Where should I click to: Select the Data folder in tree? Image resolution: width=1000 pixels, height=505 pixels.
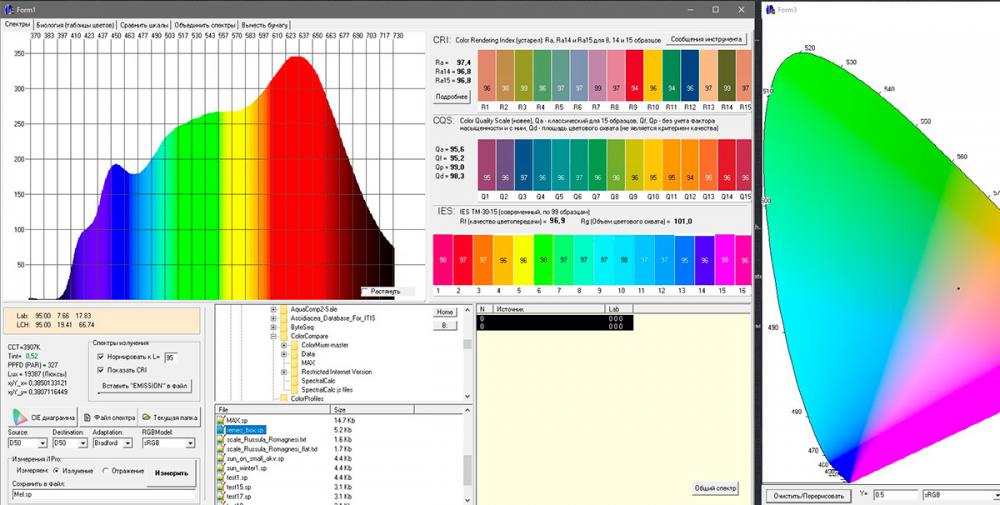307,354
